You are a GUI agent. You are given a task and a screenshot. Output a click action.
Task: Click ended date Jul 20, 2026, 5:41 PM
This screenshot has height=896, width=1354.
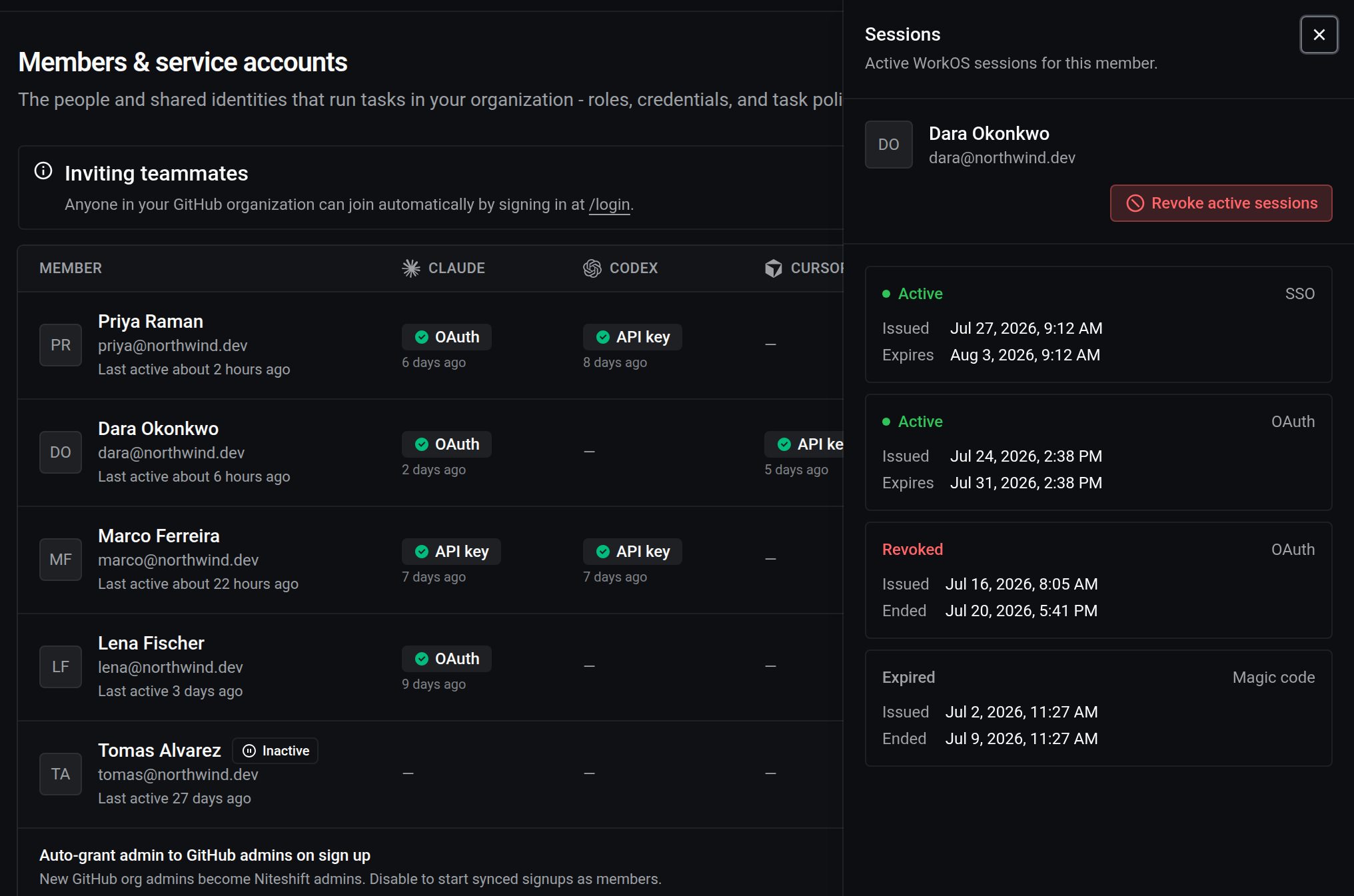coord(1021,611)
